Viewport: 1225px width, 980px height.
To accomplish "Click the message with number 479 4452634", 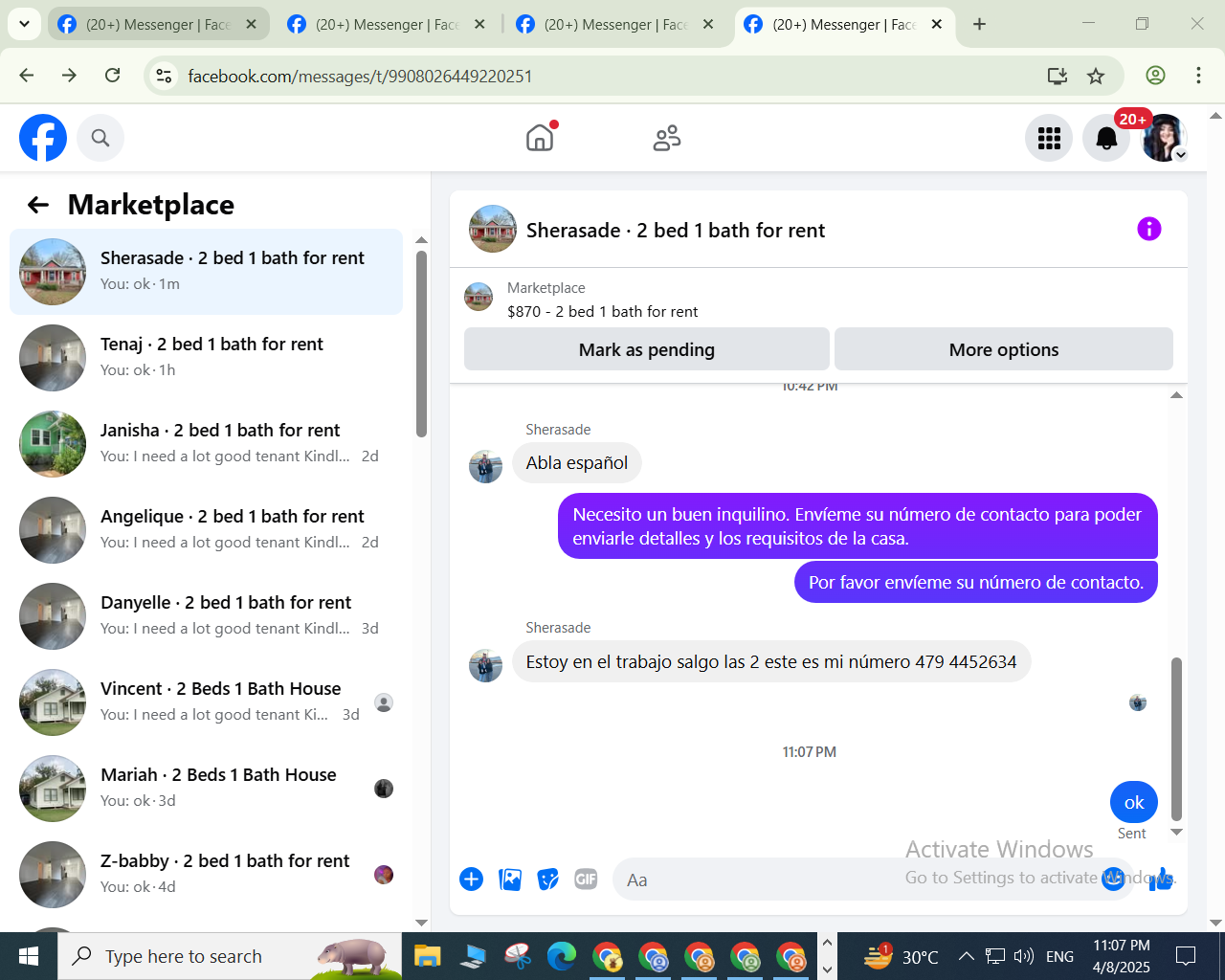I will click(771, 661).
